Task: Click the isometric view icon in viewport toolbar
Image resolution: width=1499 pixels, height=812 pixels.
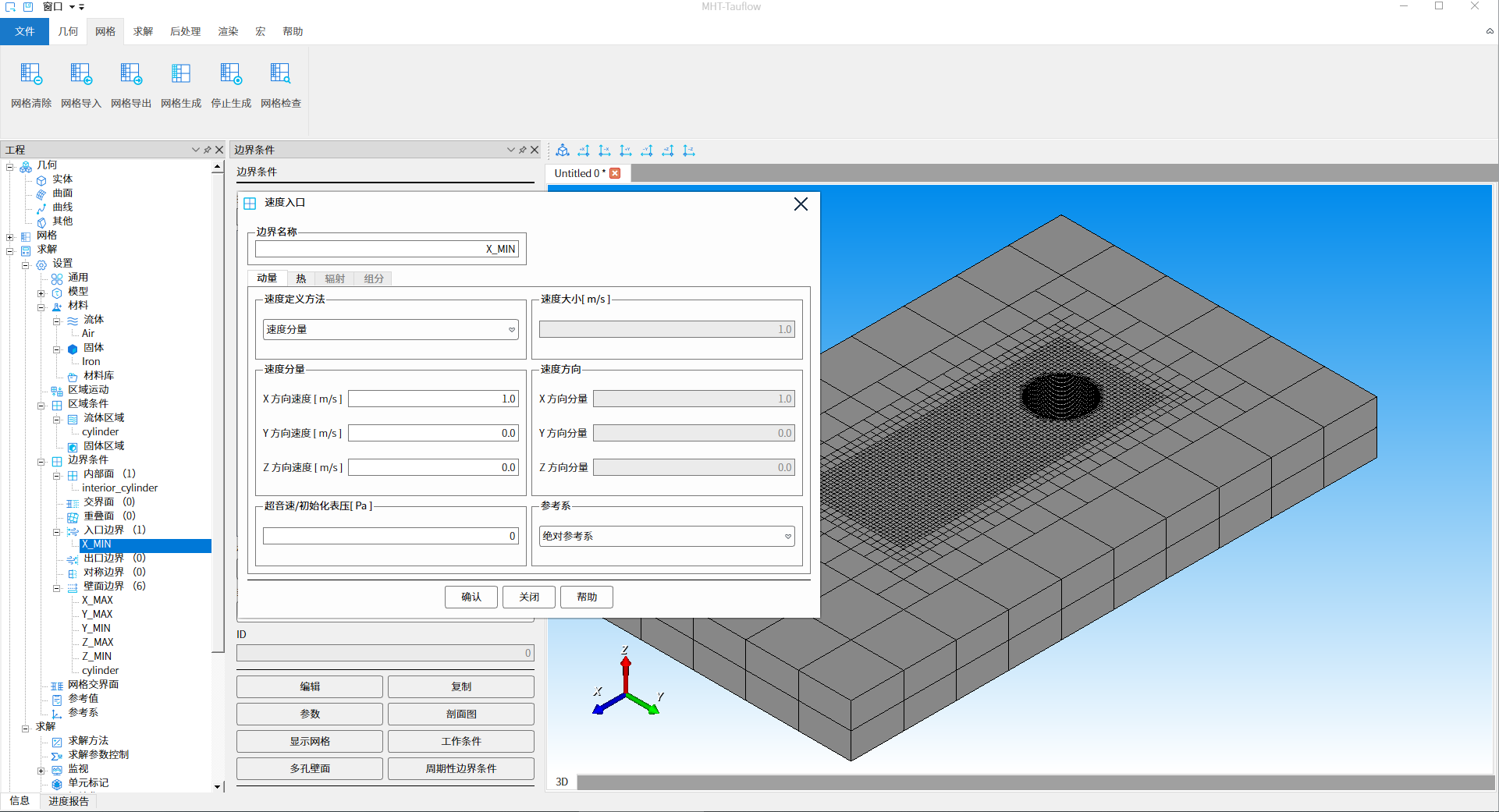Action: [x=563, y=151]
